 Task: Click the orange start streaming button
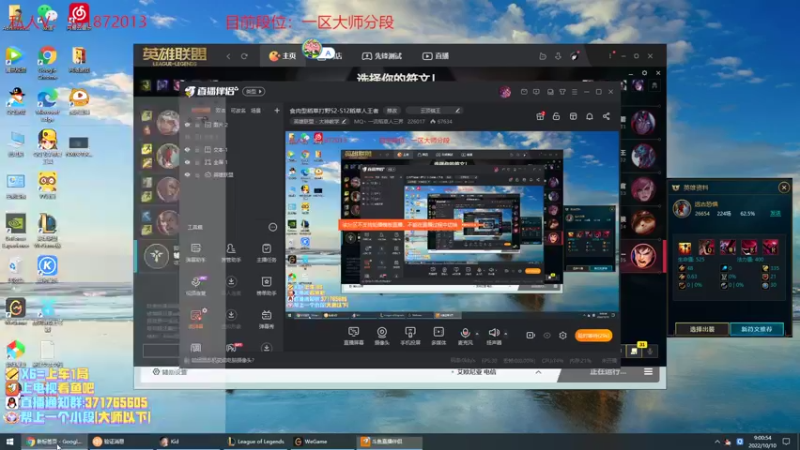point(593,335)
